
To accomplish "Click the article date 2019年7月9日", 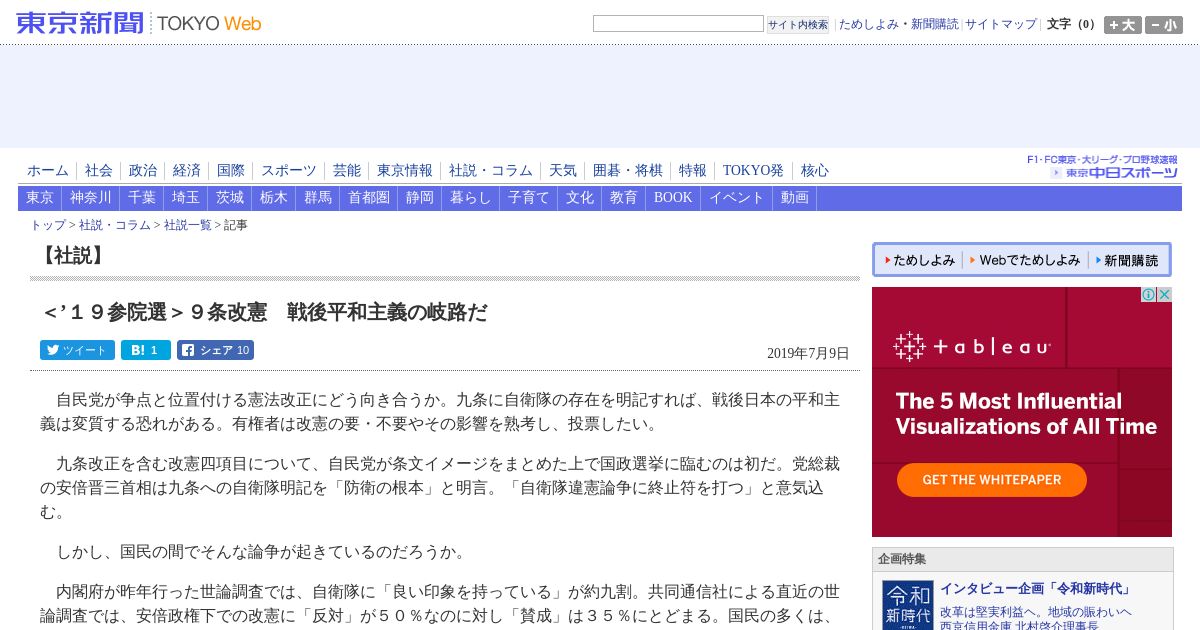I will point(808,353).
